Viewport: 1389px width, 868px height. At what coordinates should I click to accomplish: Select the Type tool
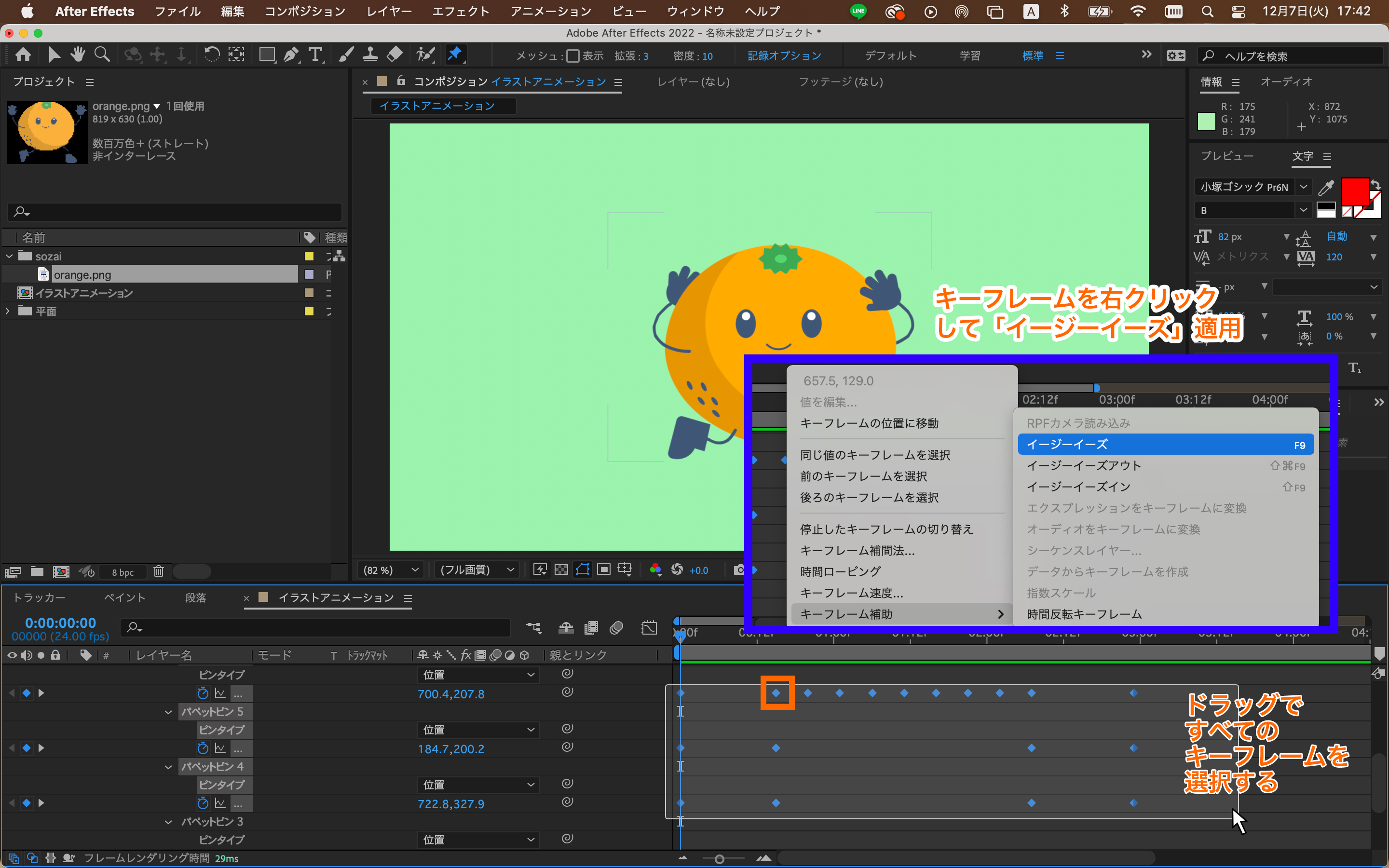[315, 55]
